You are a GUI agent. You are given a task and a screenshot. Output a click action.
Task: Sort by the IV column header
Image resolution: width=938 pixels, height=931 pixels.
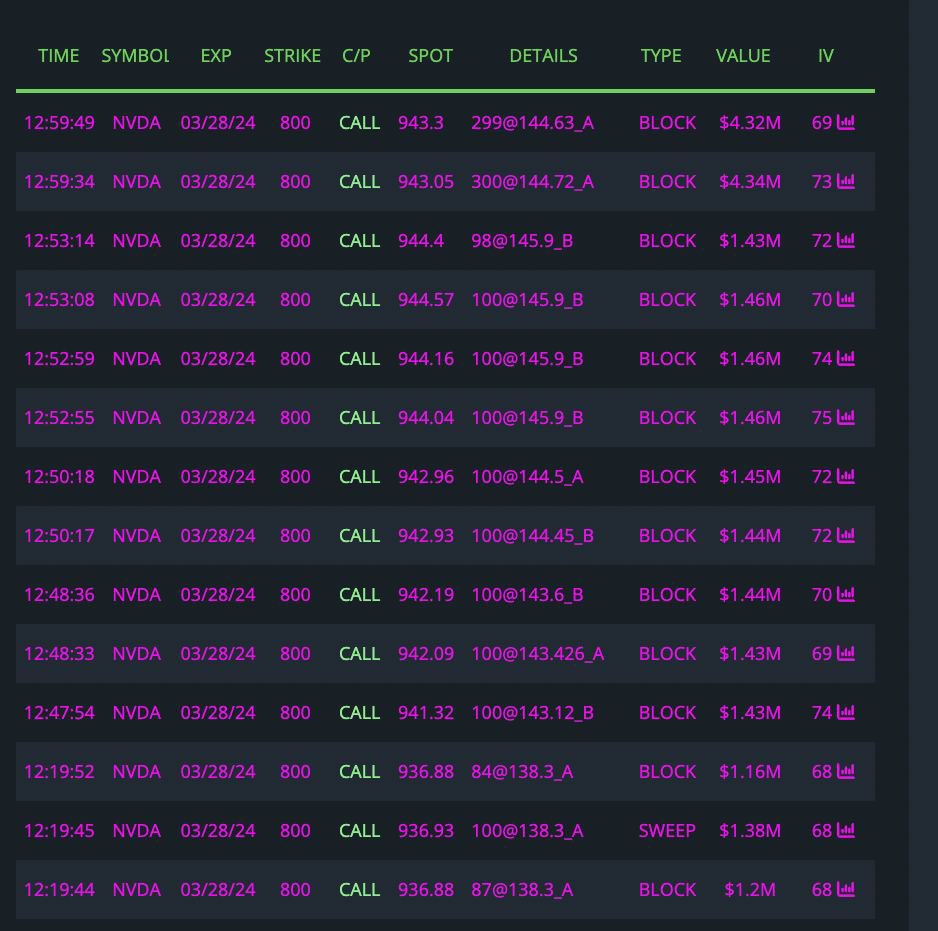[x=826, y=56]
